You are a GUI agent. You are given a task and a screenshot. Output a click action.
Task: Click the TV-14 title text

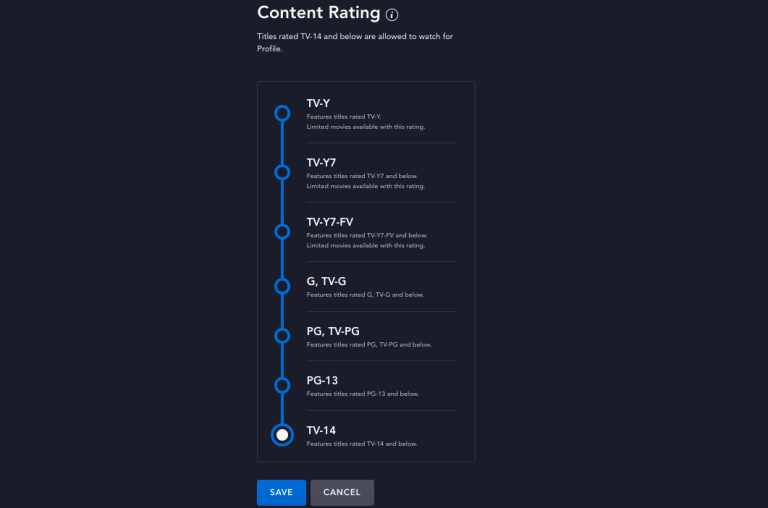(x=321, y=431)
